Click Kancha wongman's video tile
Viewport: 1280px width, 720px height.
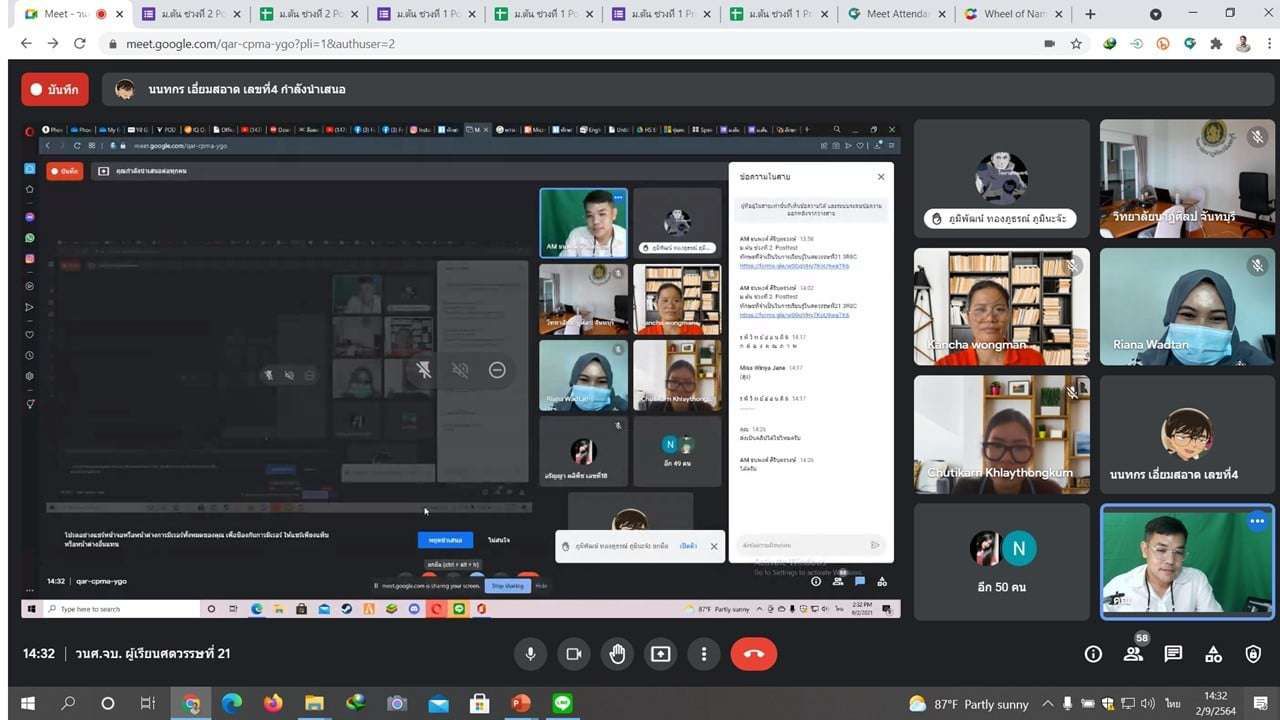(1001, 307)
